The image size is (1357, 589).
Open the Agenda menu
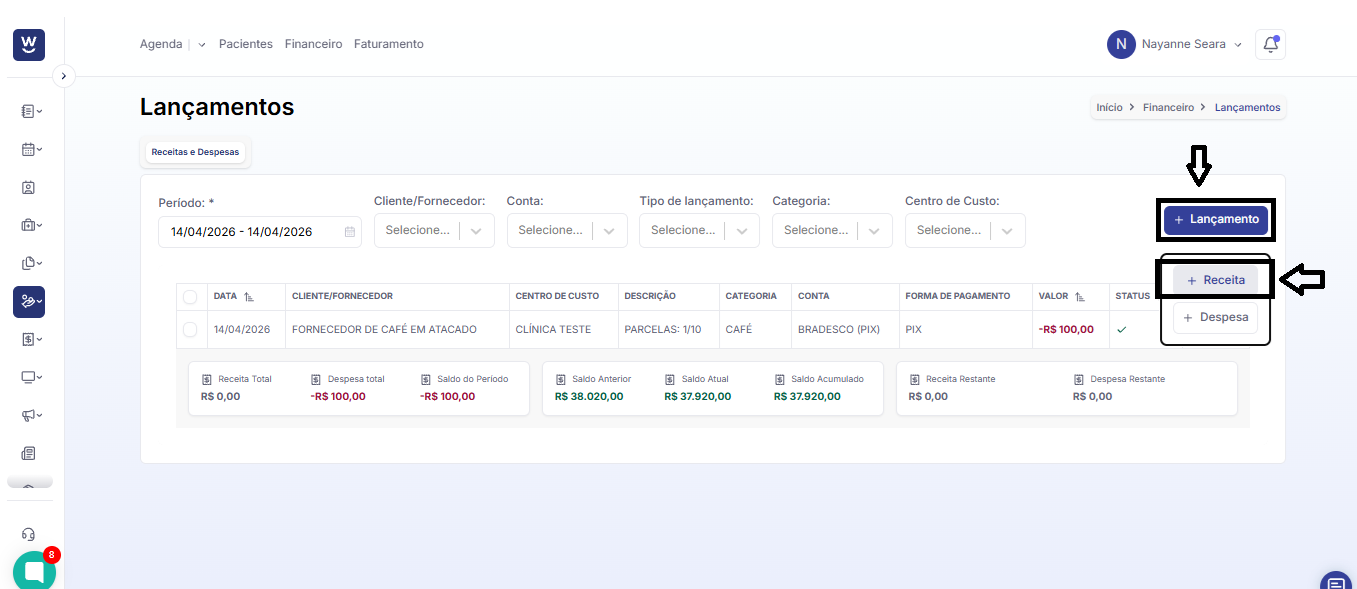click(x=161, y=44)
